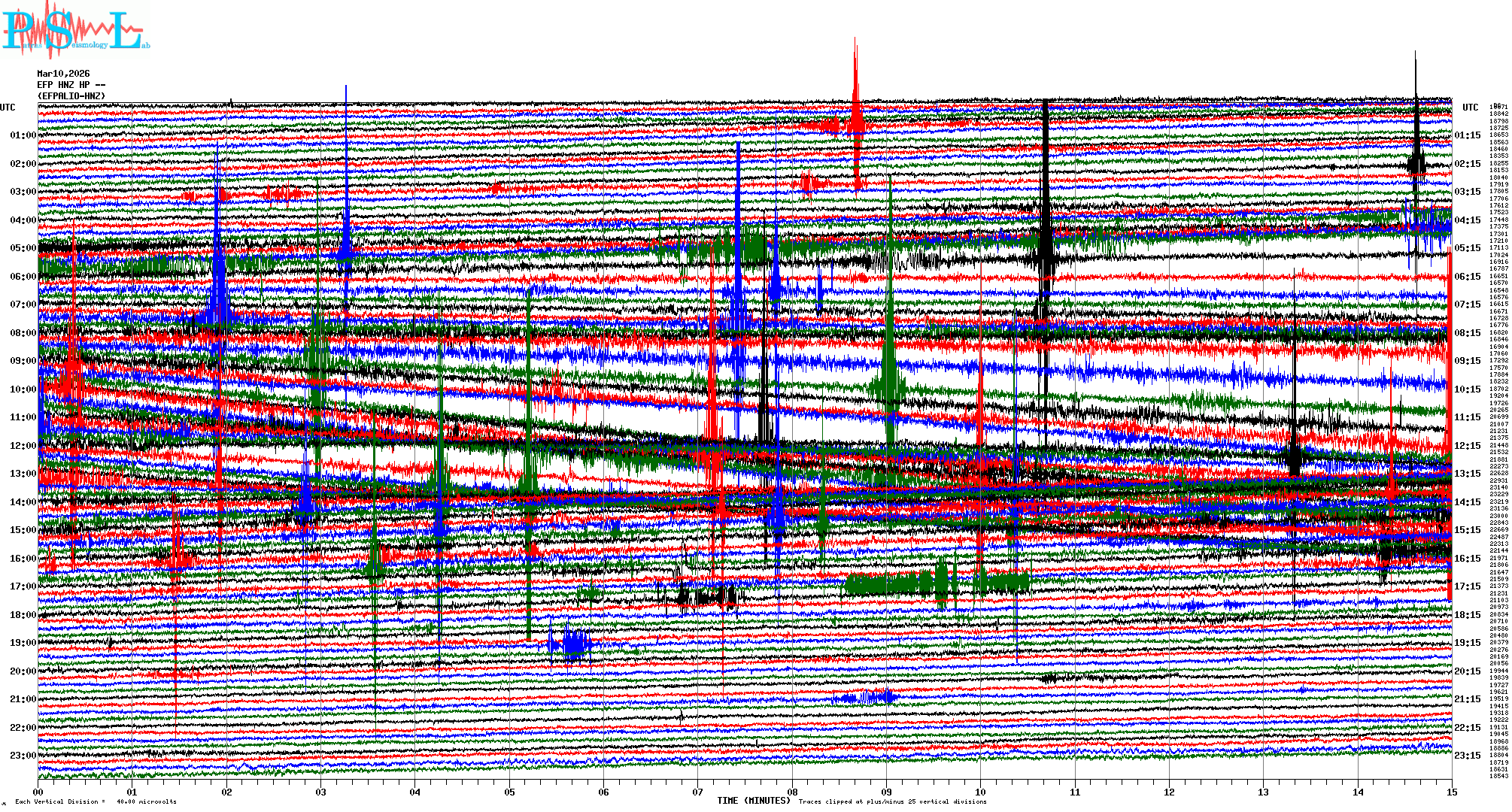Screen dimensions: 1512x812
Task: Click the (EFPALIO-HNZ) channel name text
Action: (71, 96)
